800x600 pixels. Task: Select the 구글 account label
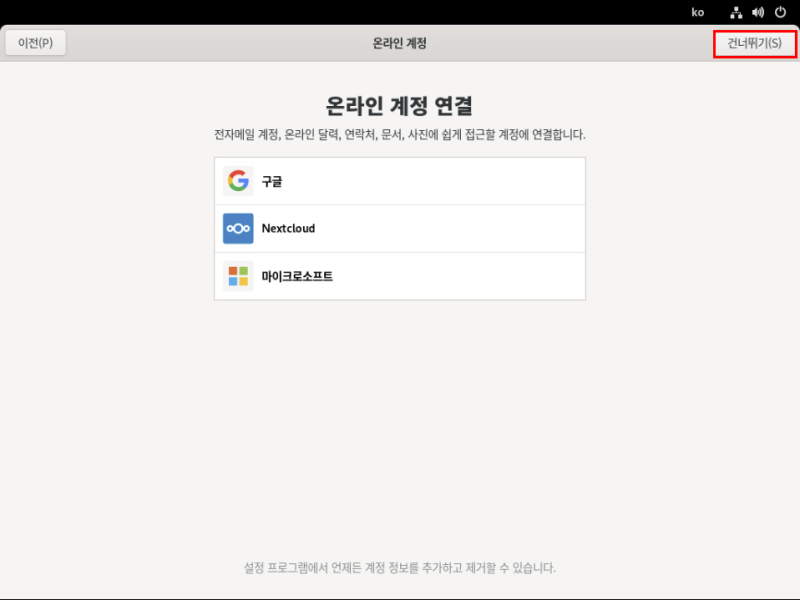(x=272, y=181)
